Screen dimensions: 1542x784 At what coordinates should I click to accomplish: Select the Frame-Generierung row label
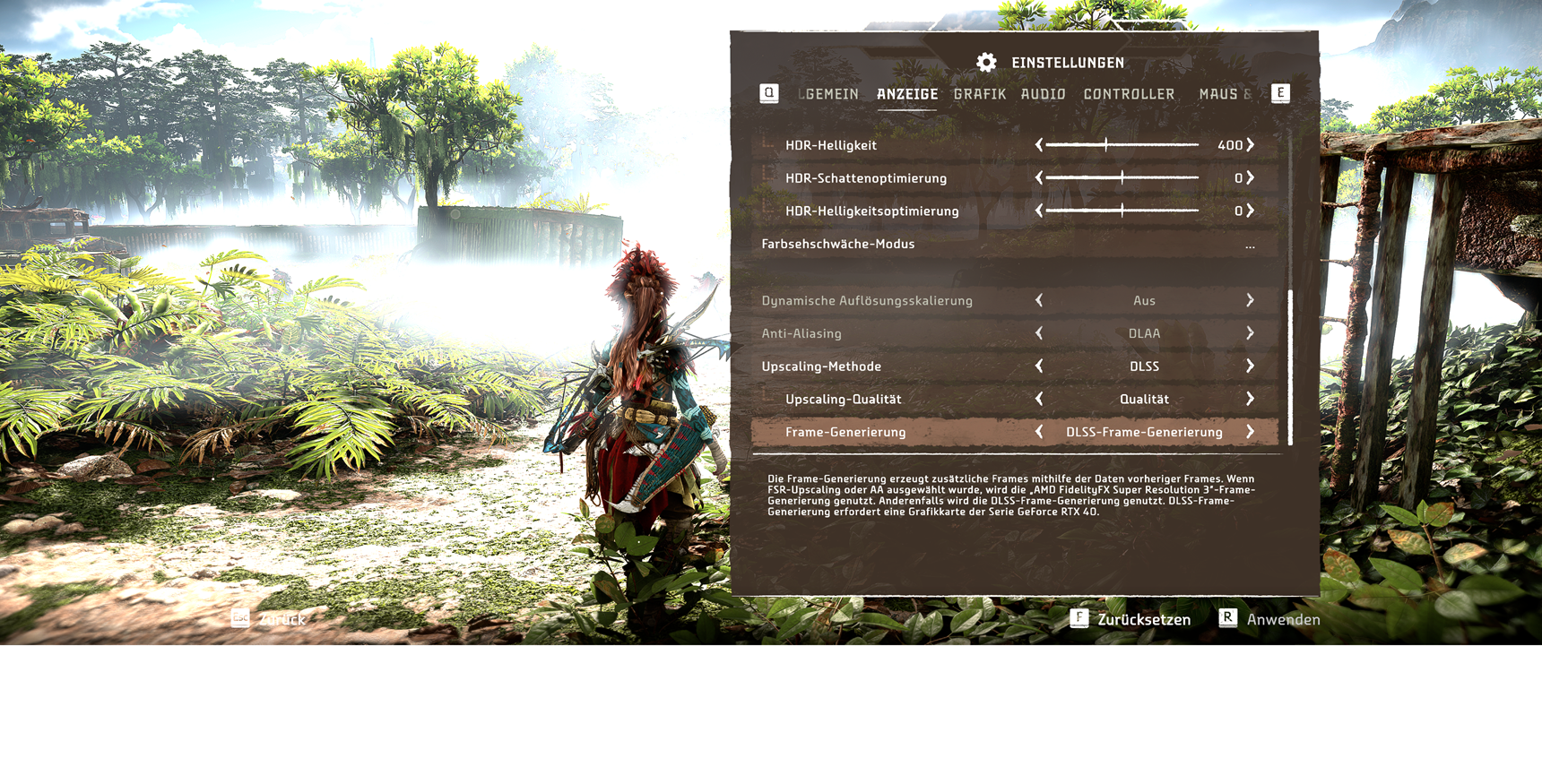(x=845, y=432)
